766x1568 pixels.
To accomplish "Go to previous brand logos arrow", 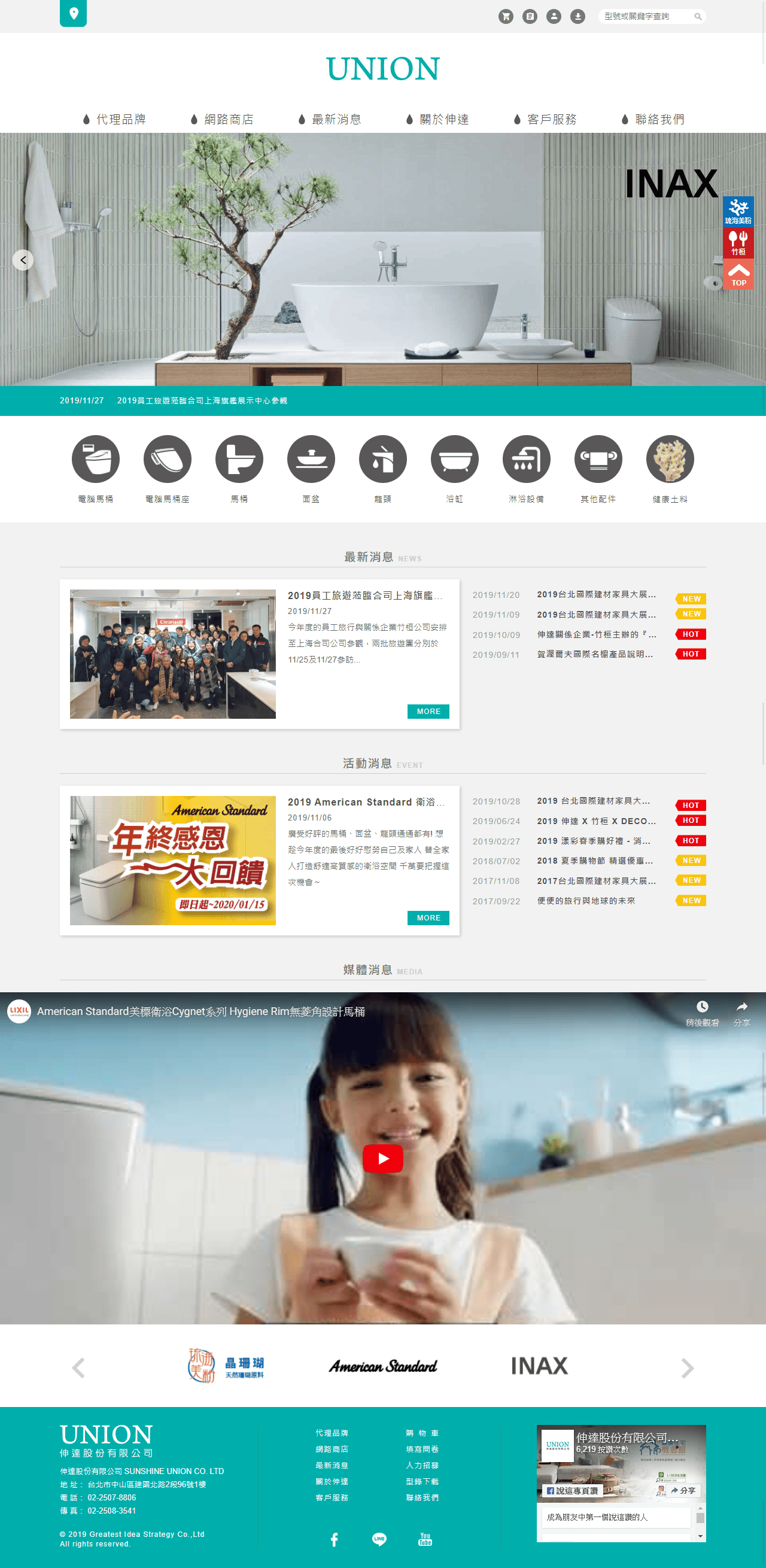I will coord(78,1368).
